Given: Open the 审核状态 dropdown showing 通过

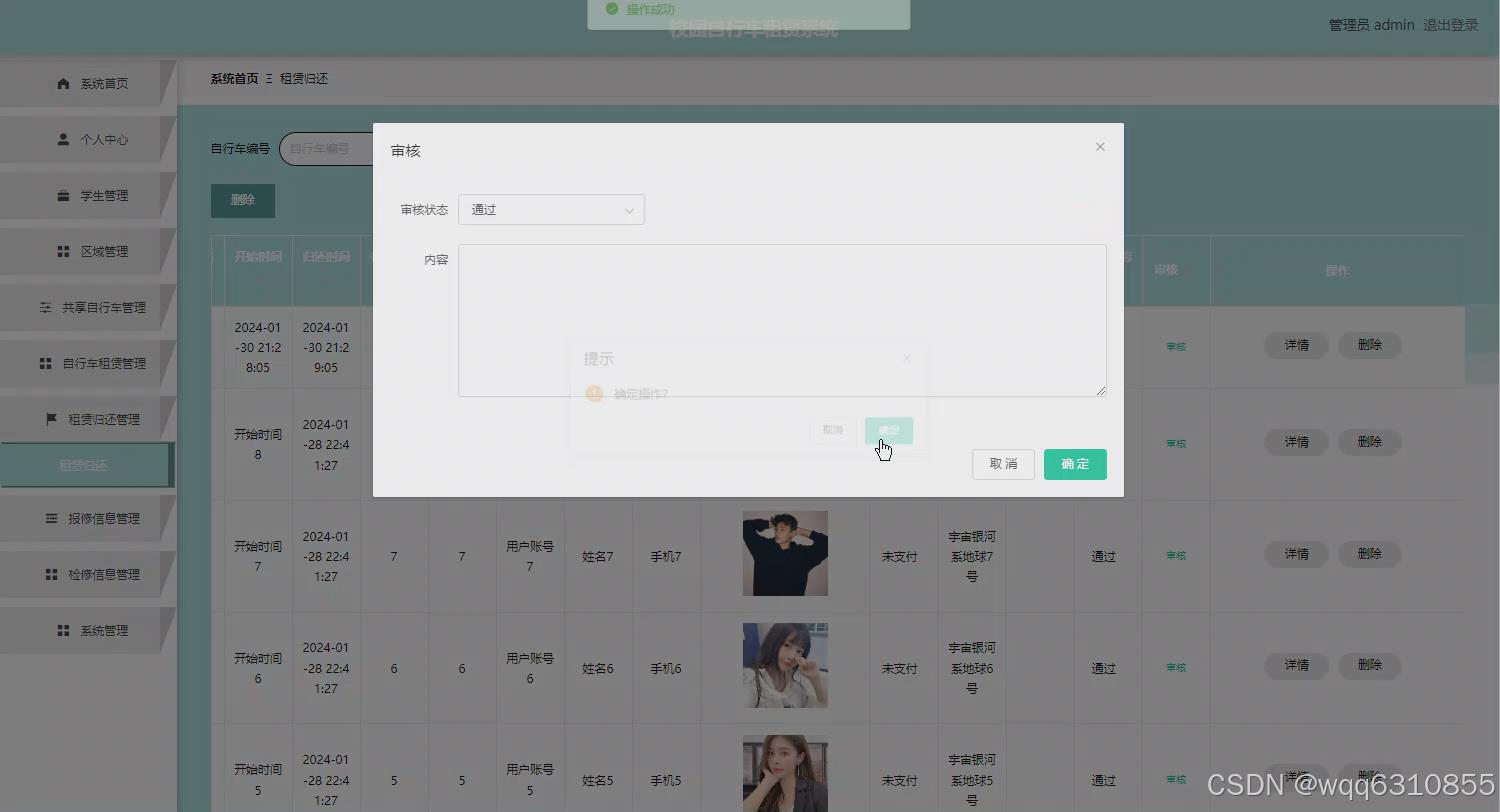Looking at the screenshot, I should (551, 210).
